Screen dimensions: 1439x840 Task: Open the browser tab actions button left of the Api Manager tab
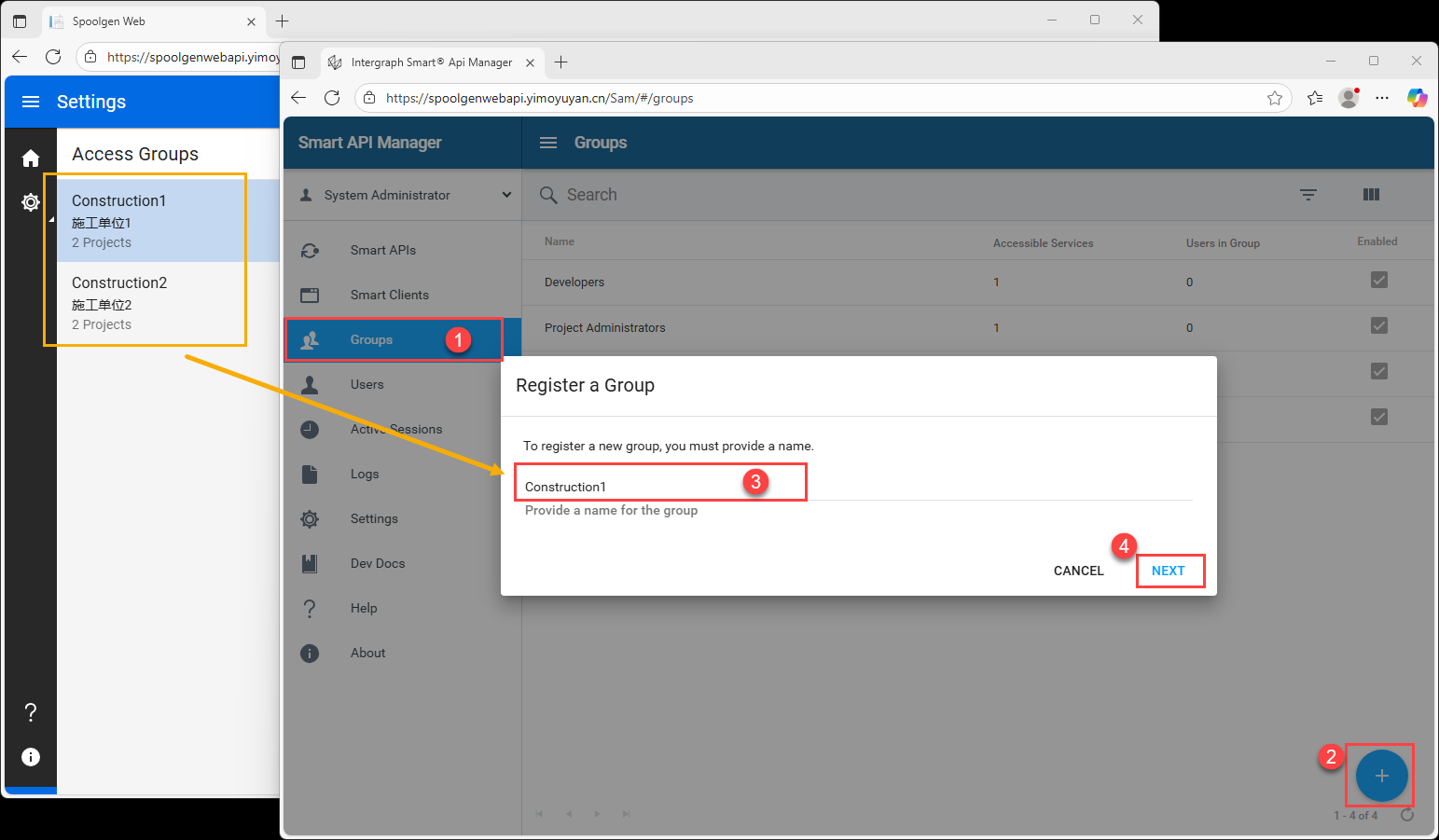pos(298,62)
